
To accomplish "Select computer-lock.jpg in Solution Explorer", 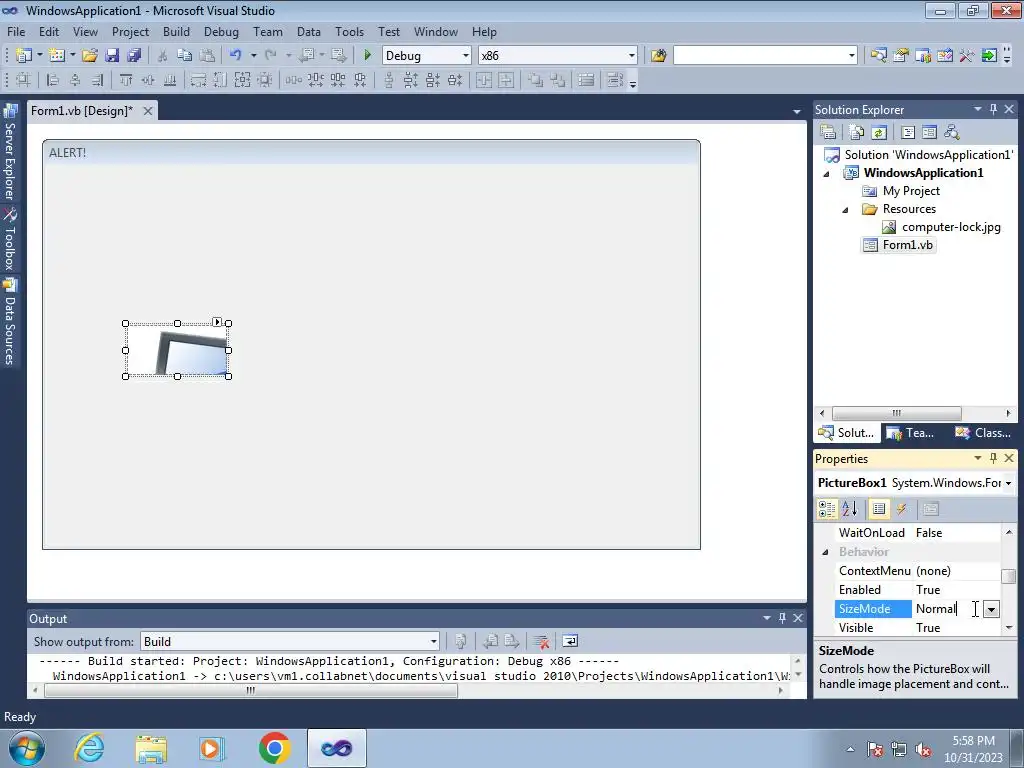I will 951,227.
